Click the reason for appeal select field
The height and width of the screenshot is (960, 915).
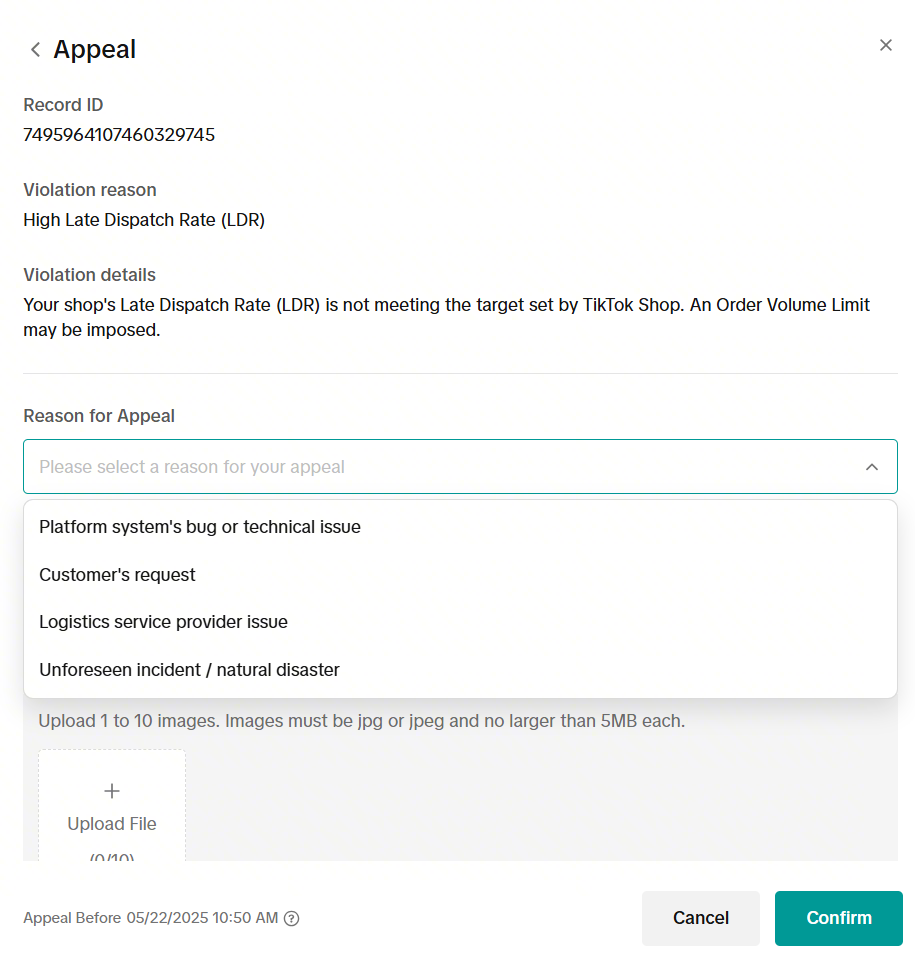click(440, 467)
